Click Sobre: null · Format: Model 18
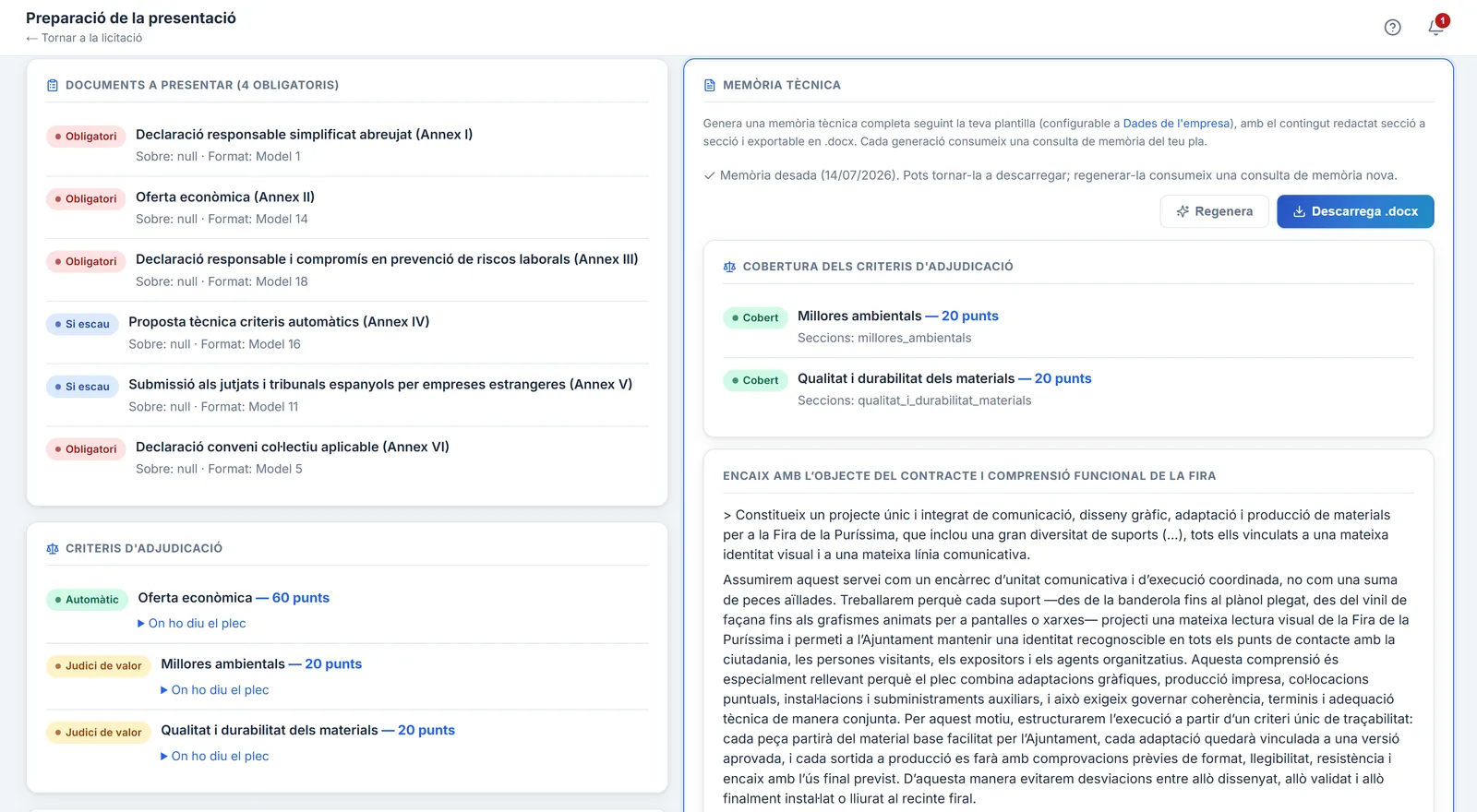 pos(222,282)
